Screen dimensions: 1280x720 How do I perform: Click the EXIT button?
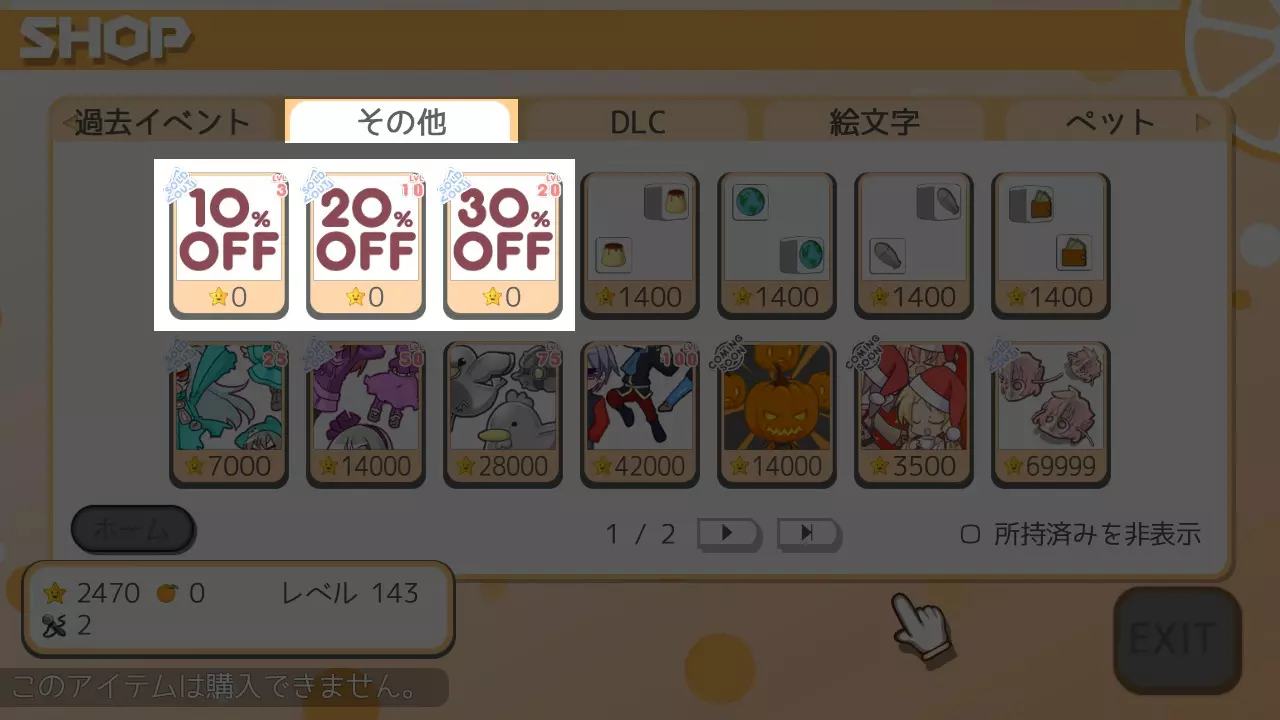pos(1176,640)
